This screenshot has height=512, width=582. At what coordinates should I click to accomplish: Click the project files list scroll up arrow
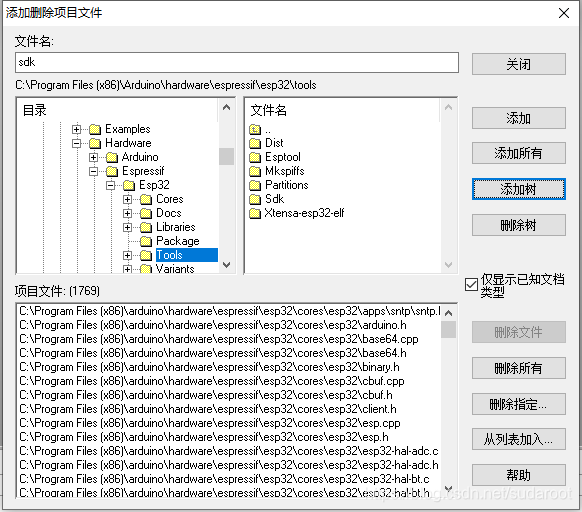[x=448, y=313]
